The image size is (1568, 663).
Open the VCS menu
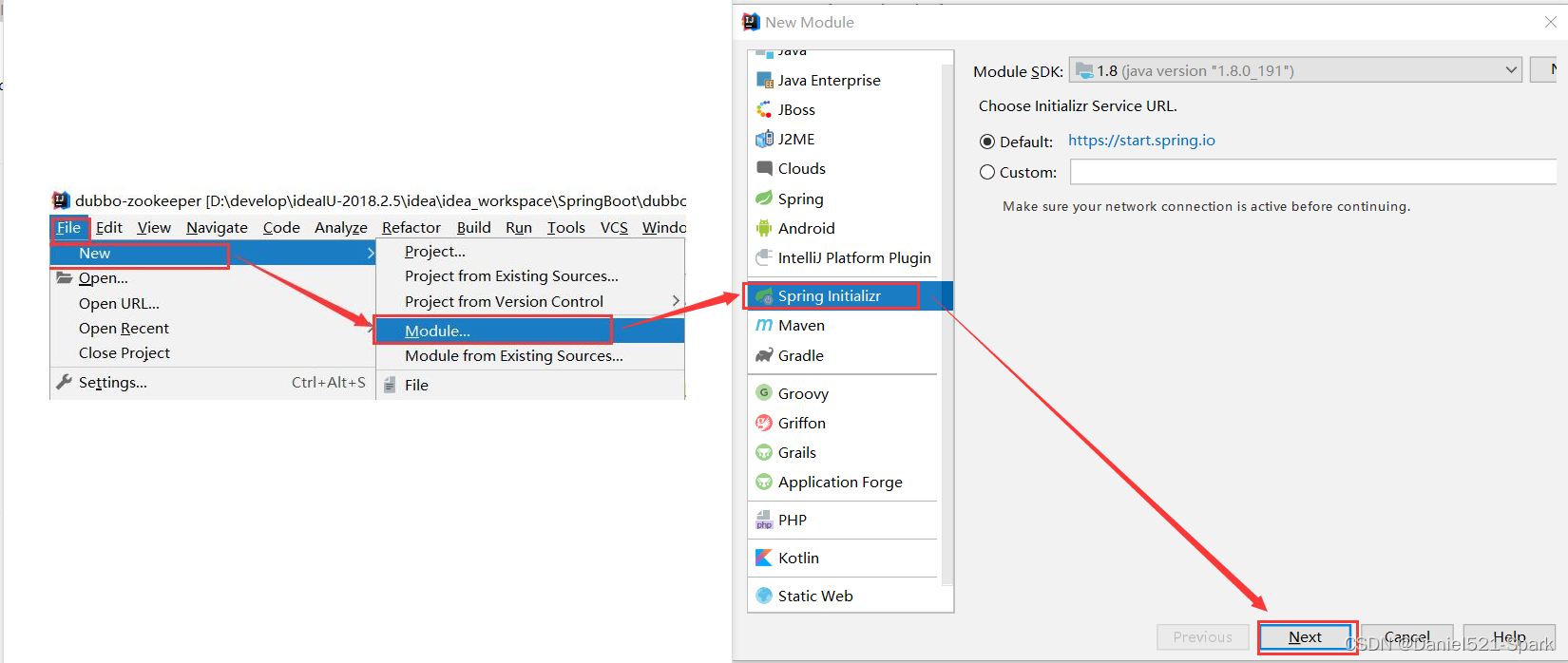pos(614,227)
